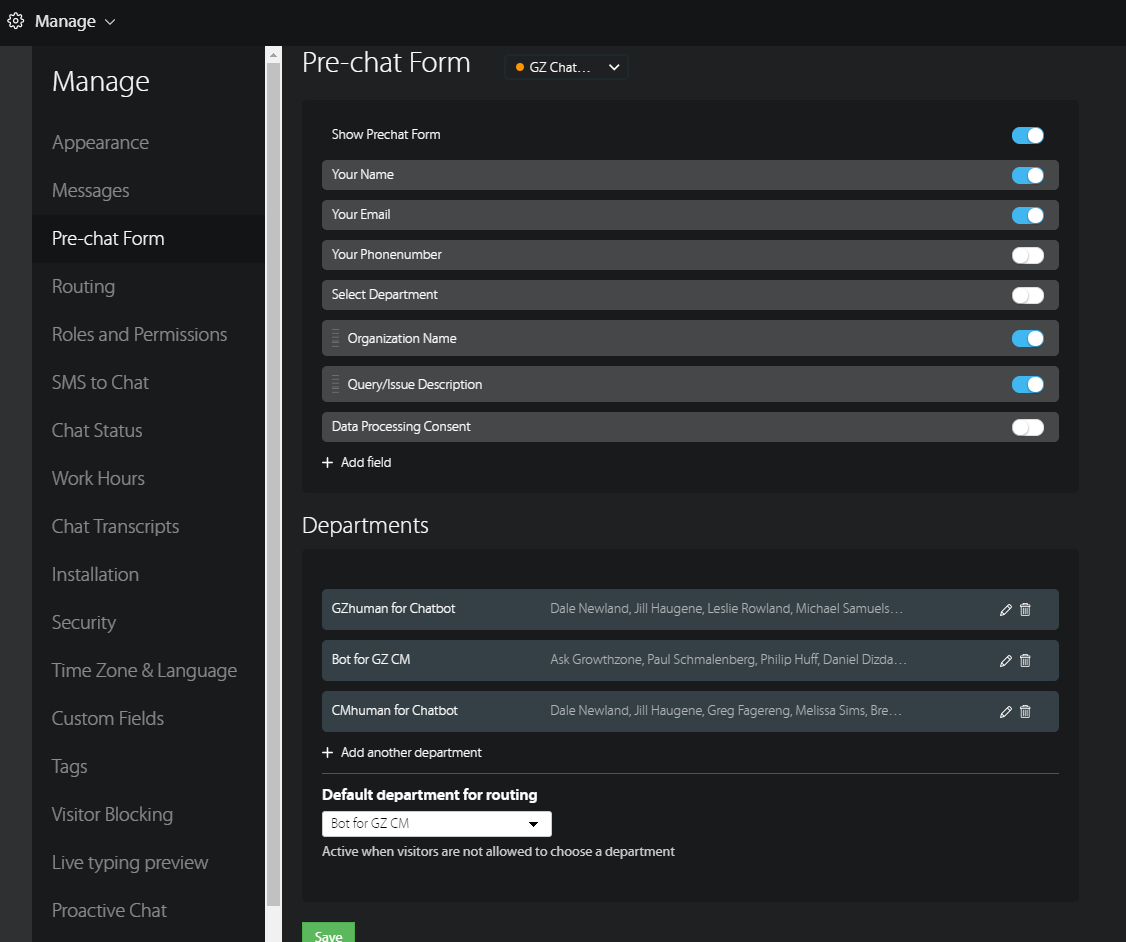The width and height of the screenshot is (1126, 942).
Task: Open the GZ Chat widget selector dropdown
Action: [566, 67]
